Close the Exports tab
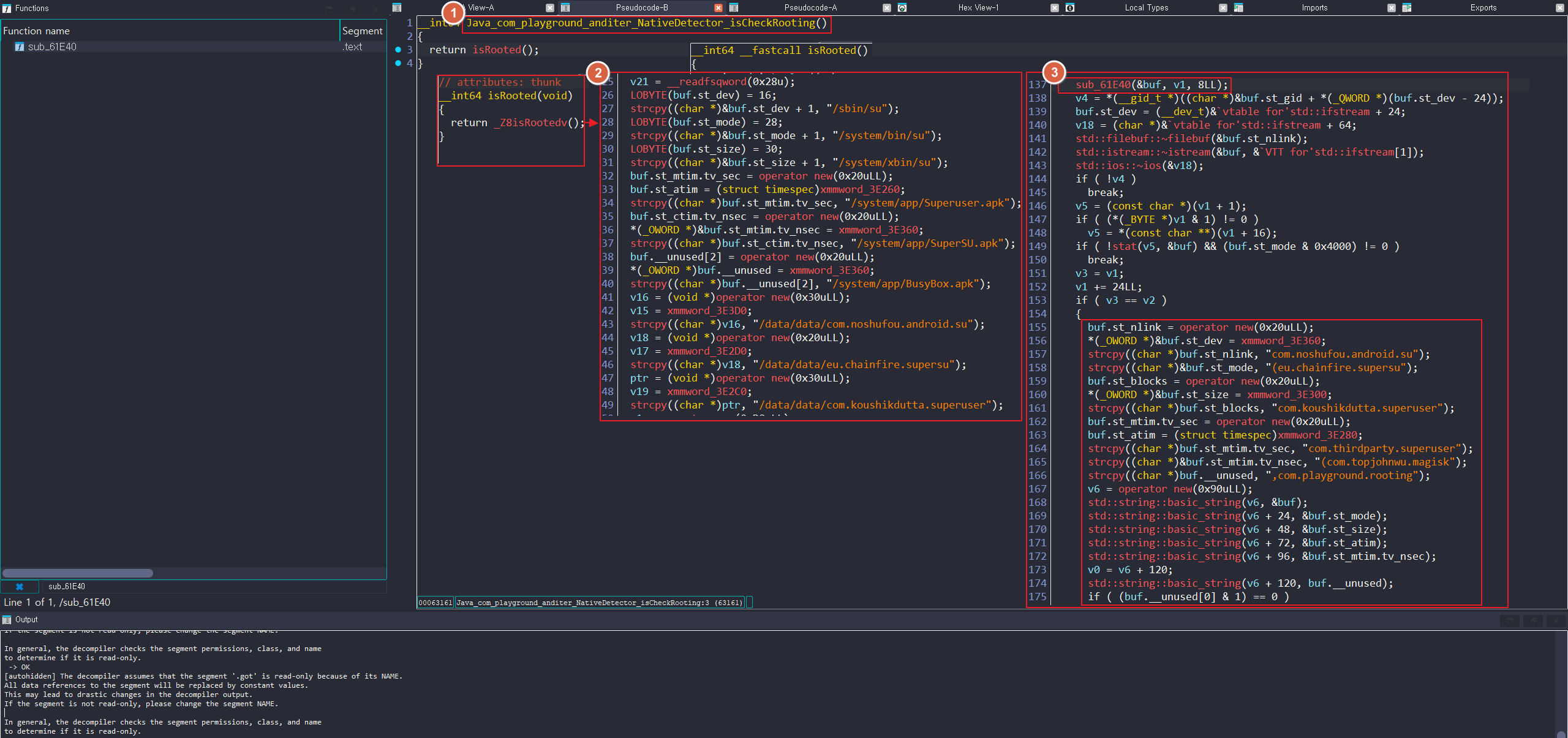Image resolution: width=1568 pixels, height=738 pixels. click(x=1560, y=8)
